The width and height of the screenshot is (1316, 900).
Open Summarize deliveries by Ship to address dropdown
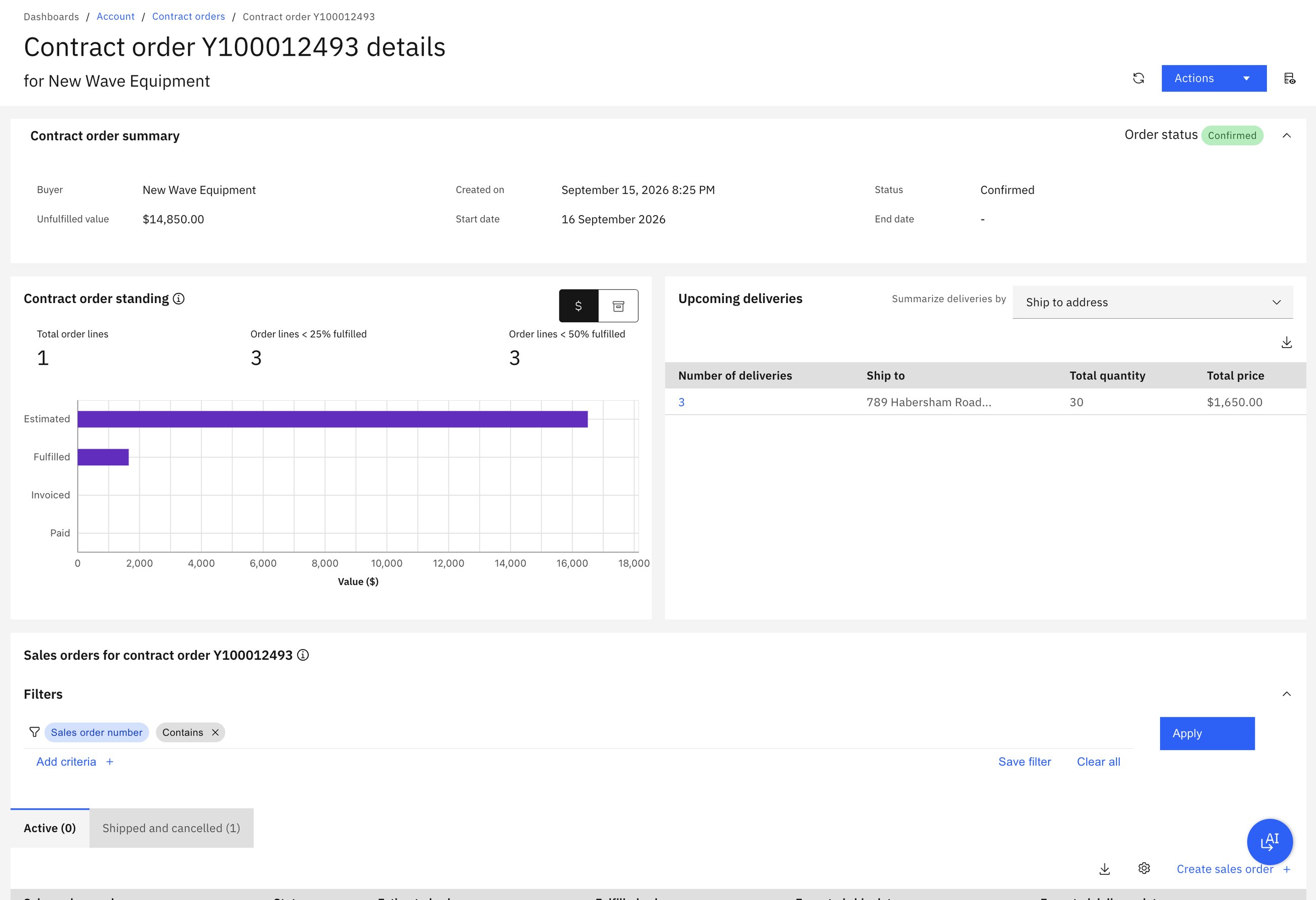coord(1153,302)
